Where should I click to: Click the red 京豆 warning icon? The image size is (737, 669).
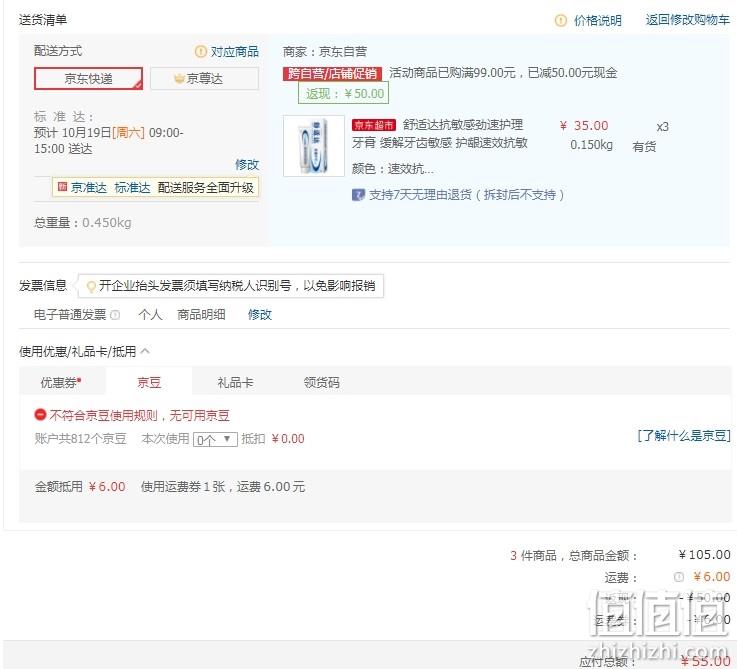[40, 415]
